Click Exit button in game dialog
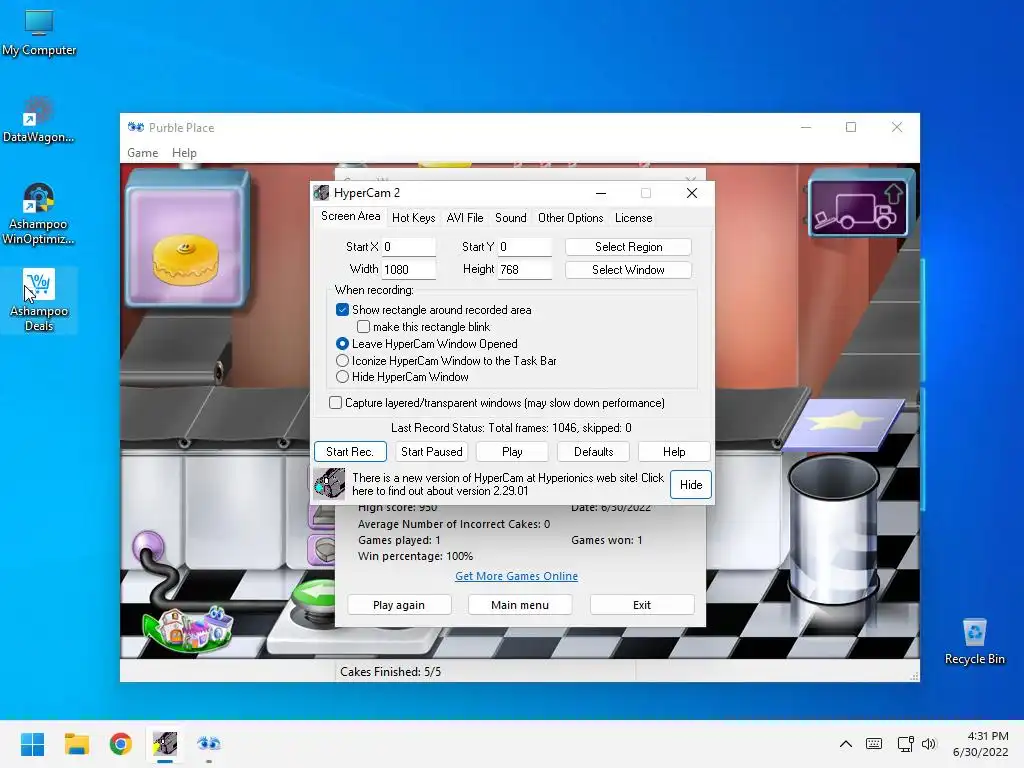This screenshot has width=1024, height=768. (x=642, y=605)
